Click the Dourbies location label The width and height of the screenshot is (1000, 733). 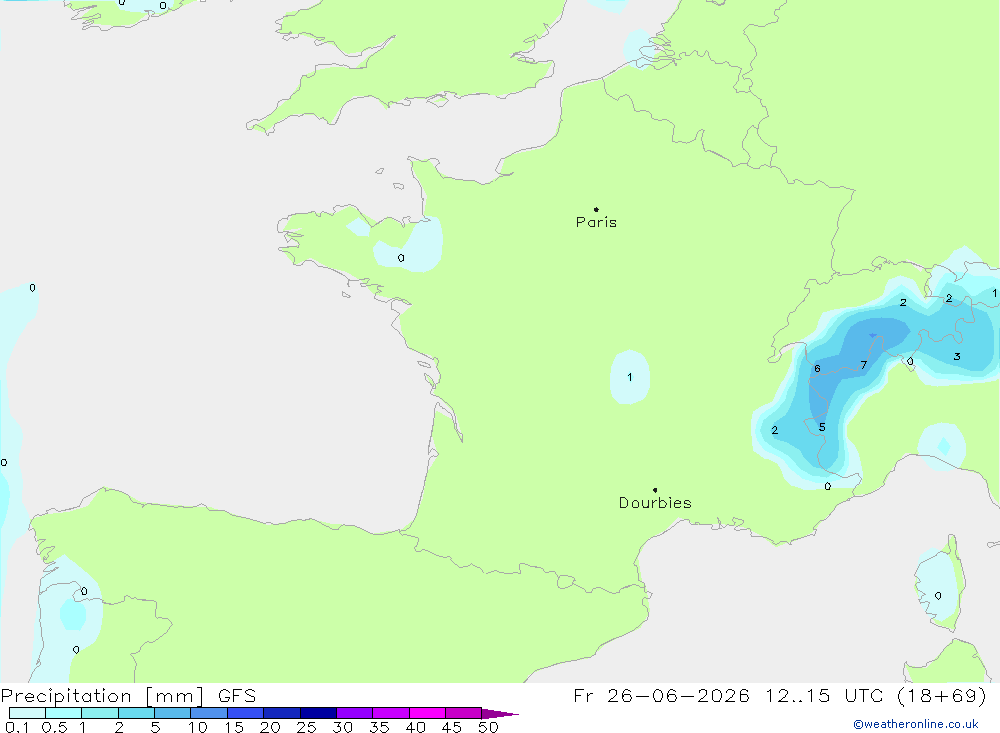coord(655,503)
